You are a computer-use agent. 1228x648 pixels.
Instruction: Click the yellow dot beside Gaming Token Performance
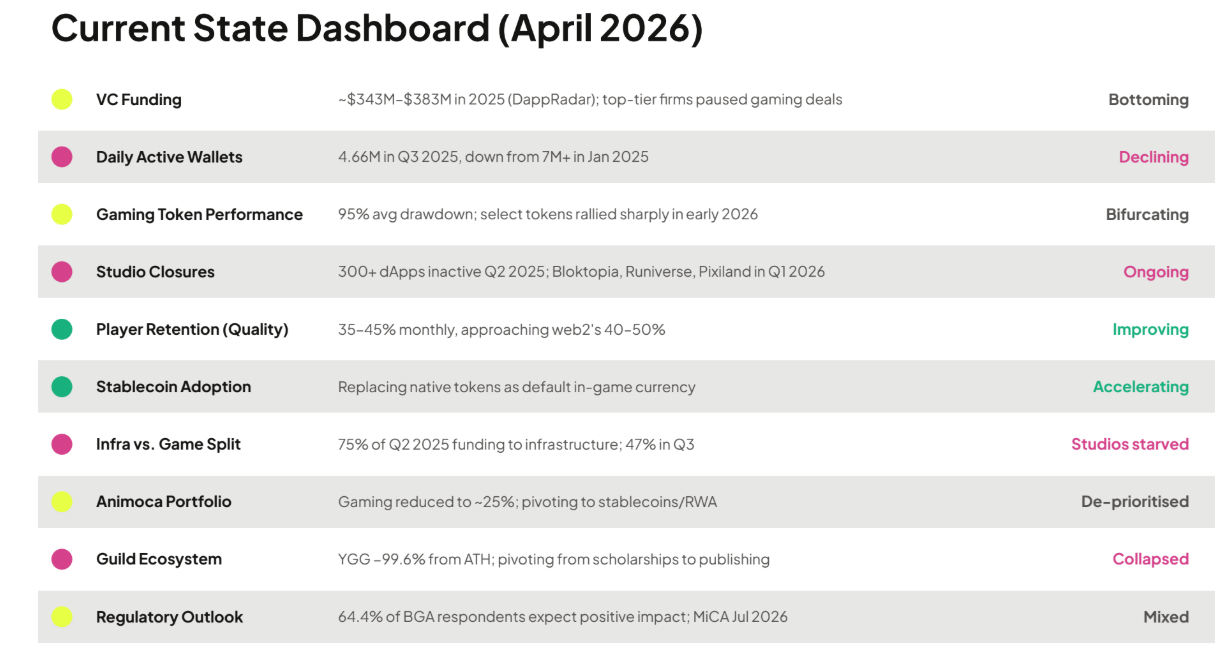62,214
